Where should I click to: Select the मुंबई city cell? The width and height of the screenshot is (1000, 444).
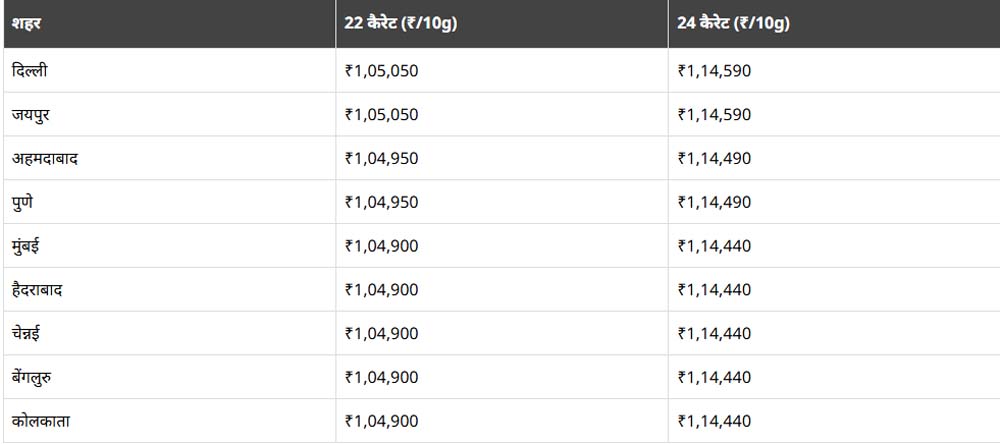pos(27,246)
